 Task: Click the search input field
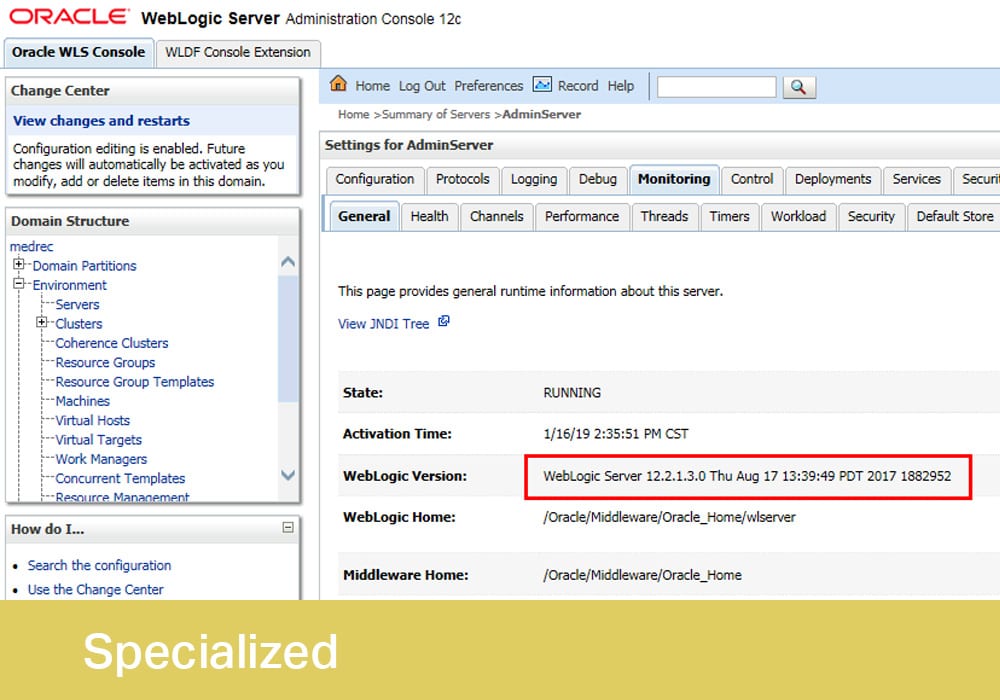click(x=716, y=87)
